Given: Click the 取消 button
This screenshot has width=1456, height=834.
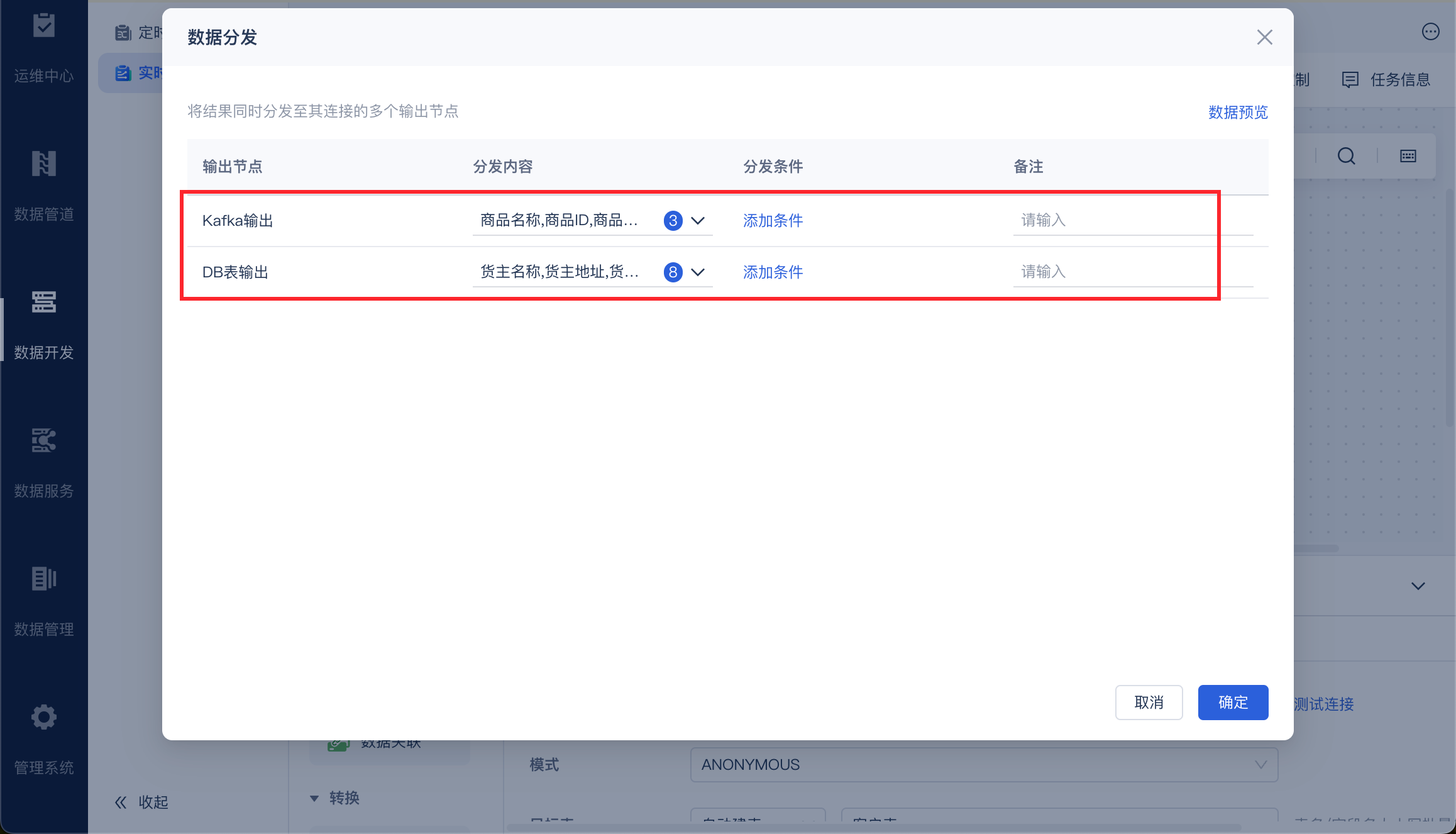Looking at the screenshot, I should (1149, 703).
